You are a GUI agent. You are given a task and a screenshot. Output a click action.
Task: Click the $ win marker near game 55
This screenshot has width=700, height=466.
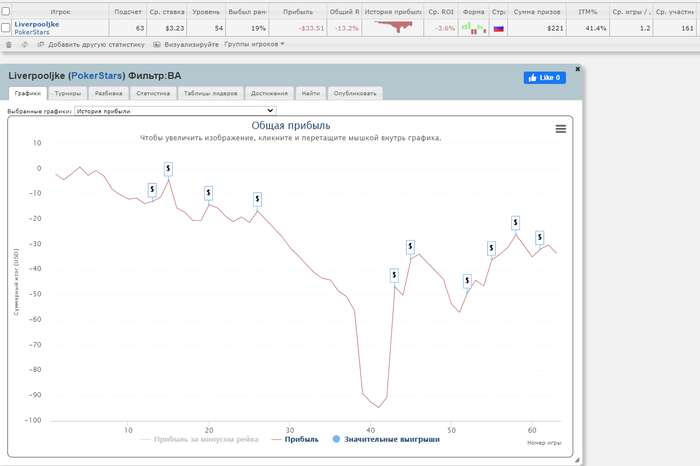click(492, 248)
